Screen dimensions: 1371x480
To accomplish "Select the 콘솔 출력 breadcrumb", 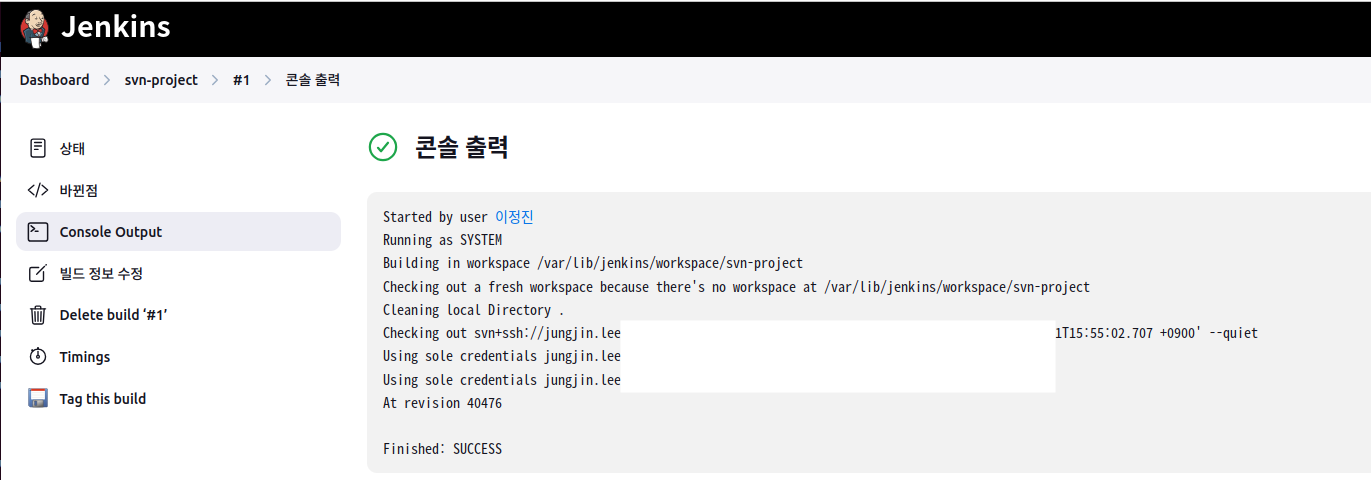I will 313,80.
